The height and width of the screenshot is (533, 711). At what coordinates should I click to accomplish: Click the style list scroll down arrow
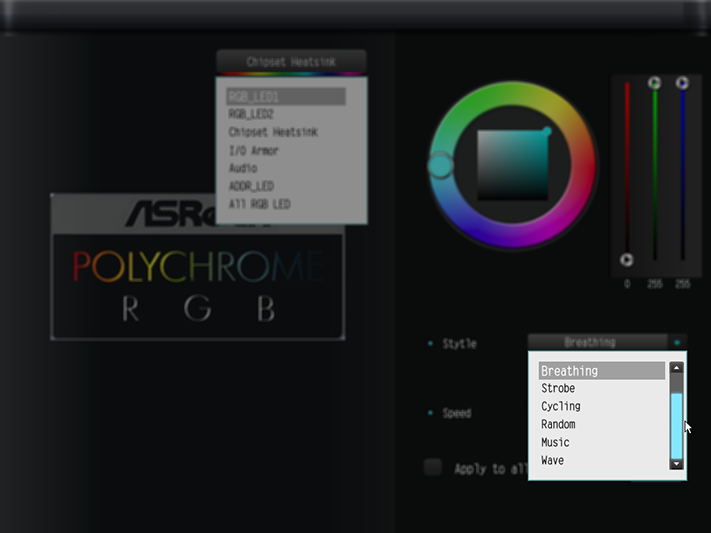(x=677, y=464)
